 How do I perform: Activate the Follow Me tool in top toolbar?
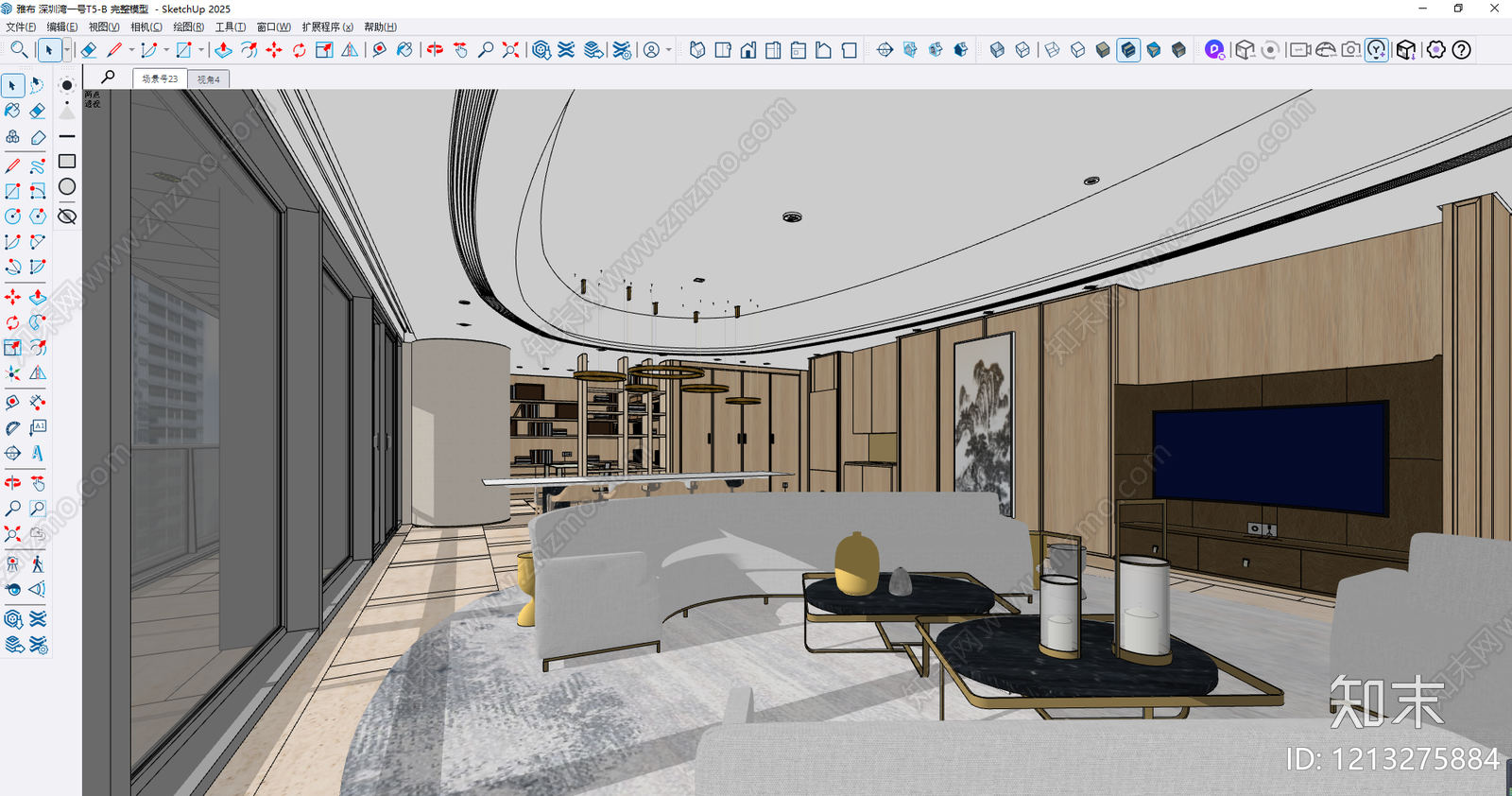tap(249, 50)
